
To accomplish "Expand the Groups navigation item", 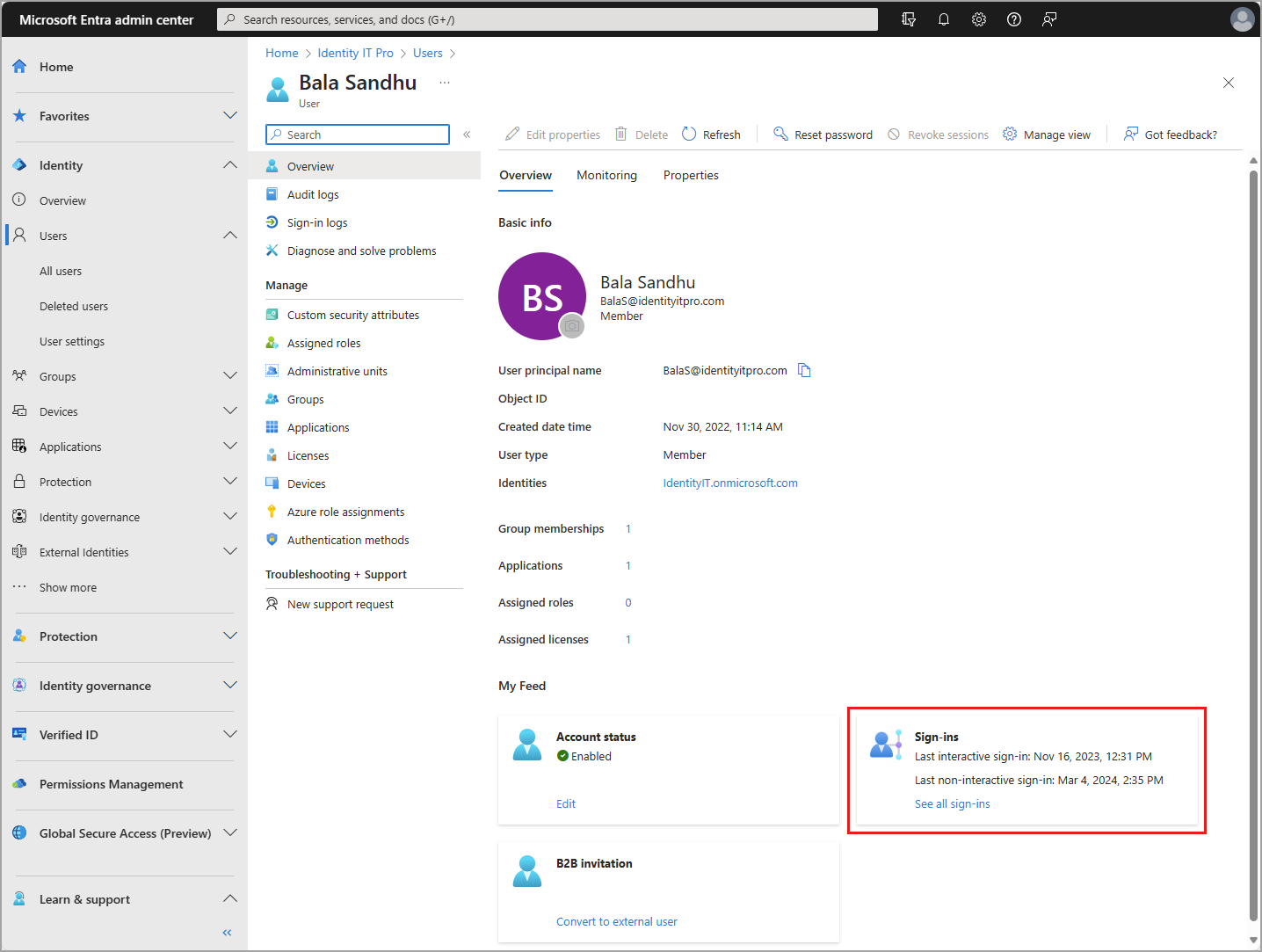I will coord(230,375).
